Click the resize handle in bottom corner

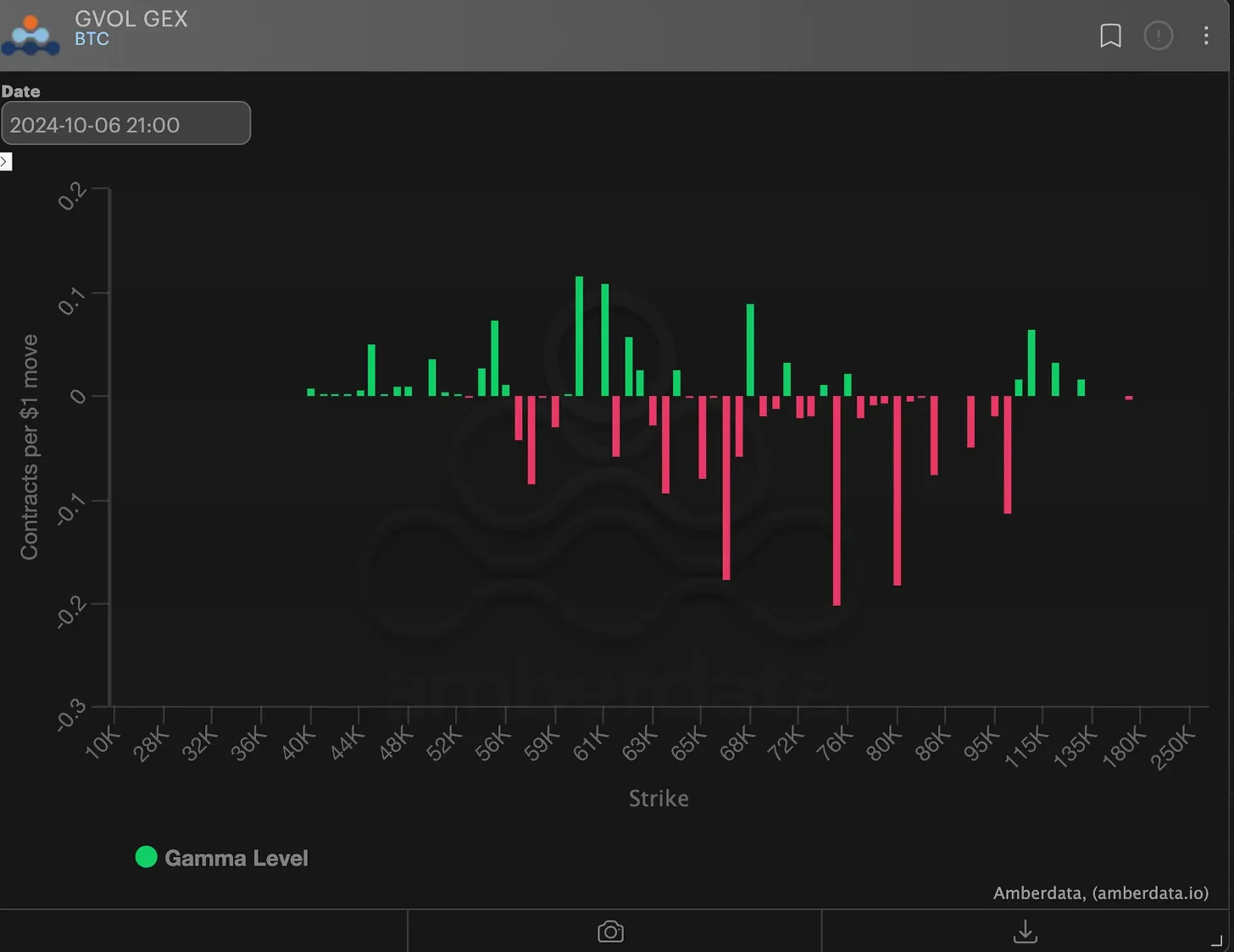pos(1217,940)
